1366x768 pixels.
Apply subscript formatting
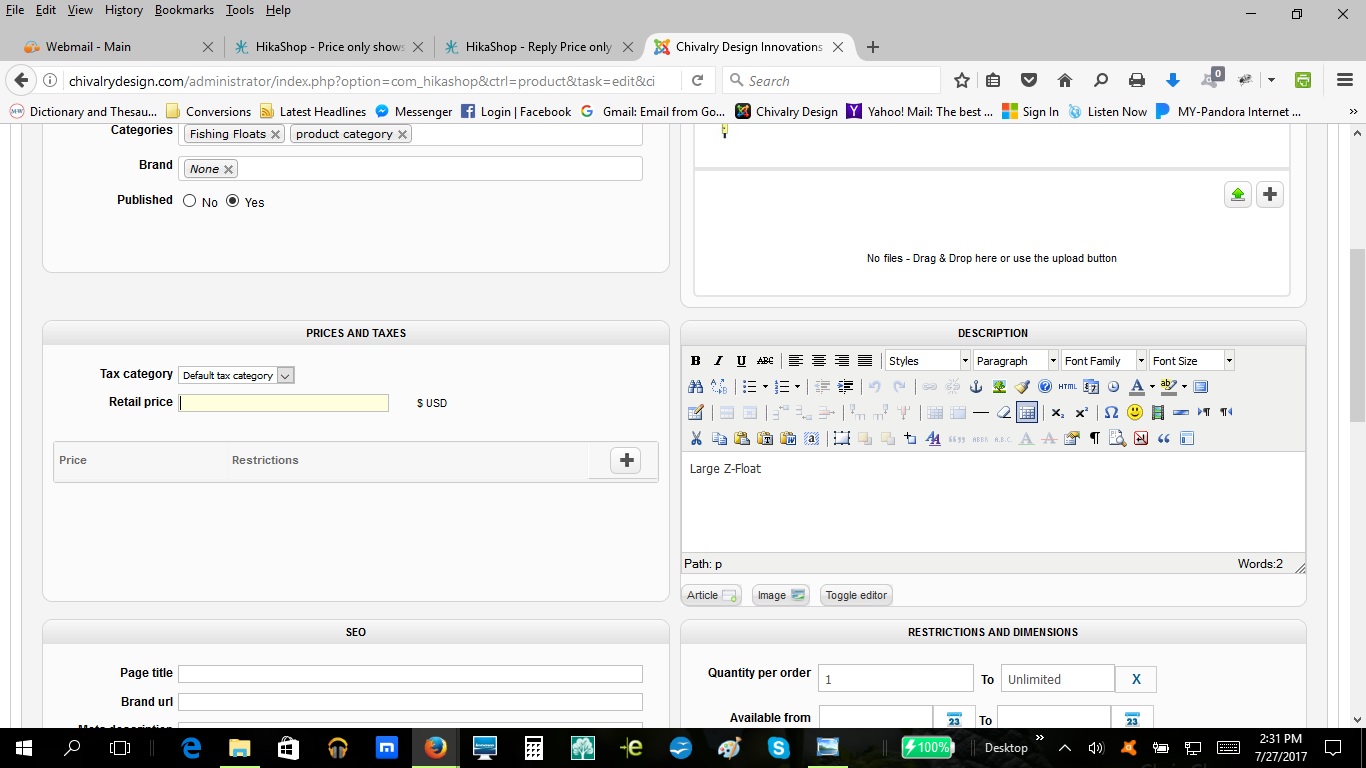pos(1057,412)
